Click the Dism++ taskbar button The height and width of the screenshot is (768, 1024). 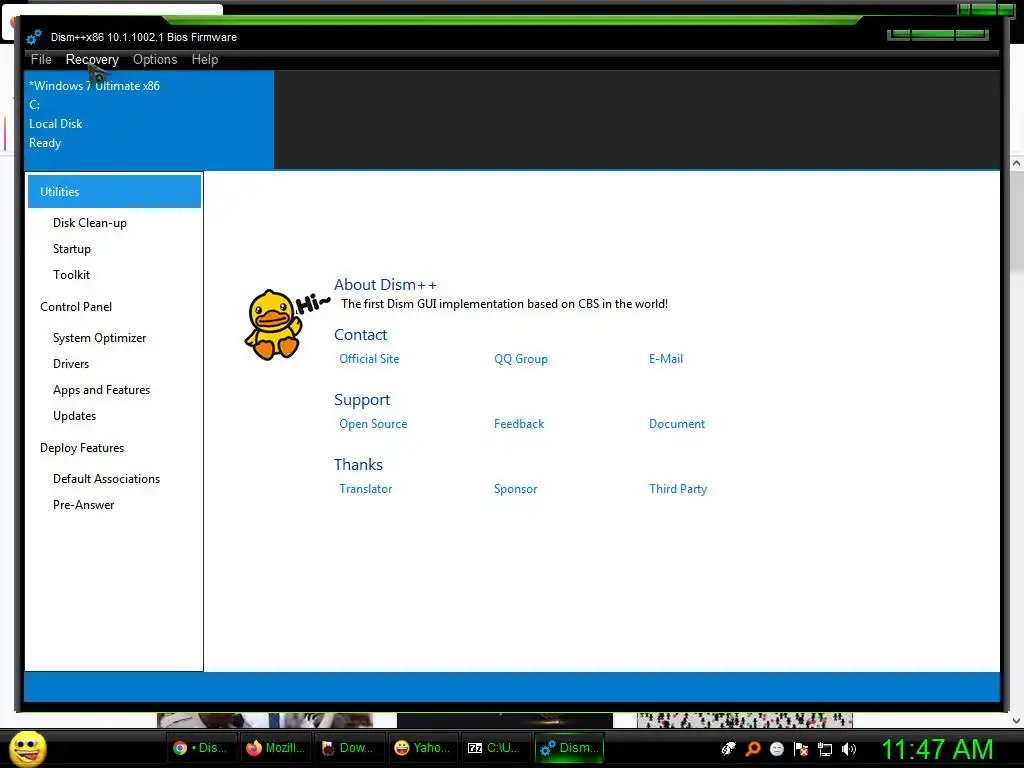[569, 748]
